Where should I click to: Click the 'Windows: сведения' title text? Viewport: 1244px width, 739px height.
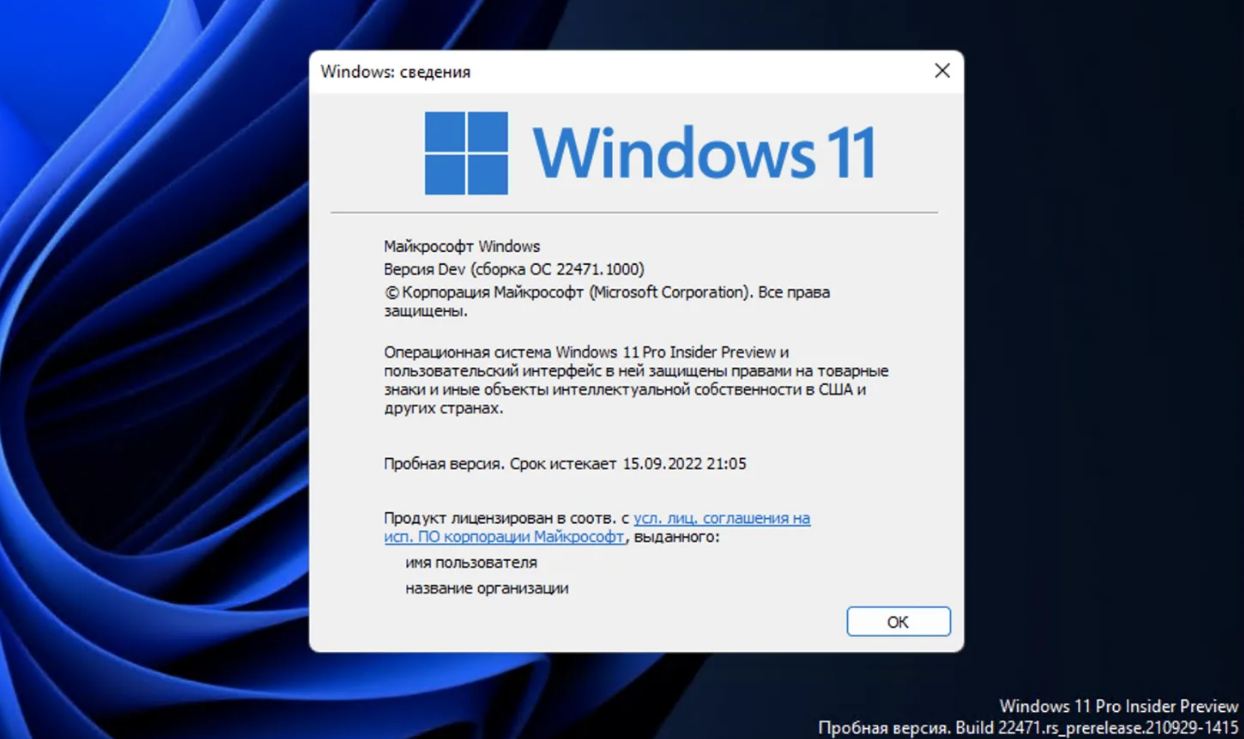[x=395, y=72]
